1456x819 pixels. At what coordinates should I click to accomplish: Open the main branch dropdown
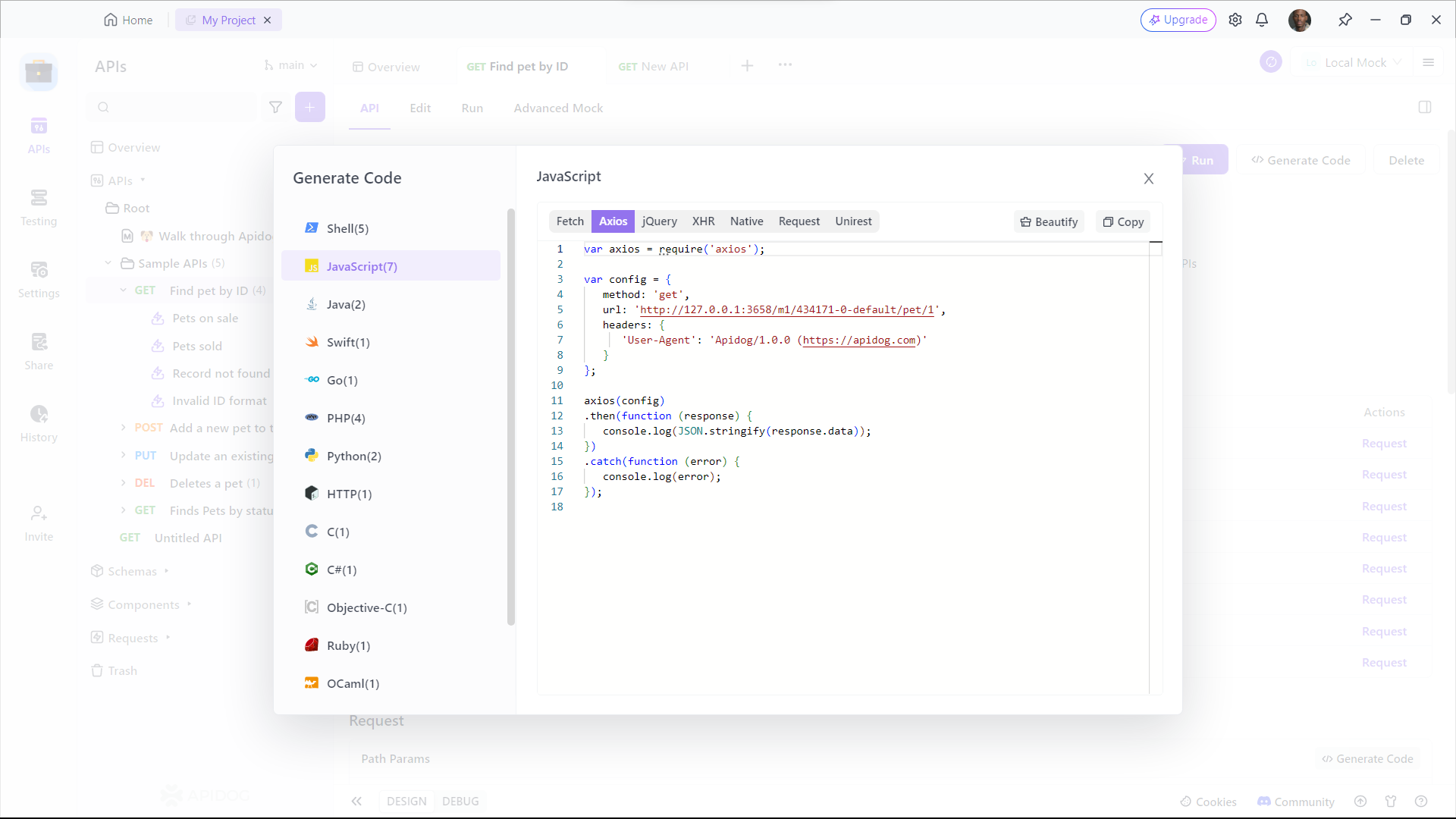290,65
